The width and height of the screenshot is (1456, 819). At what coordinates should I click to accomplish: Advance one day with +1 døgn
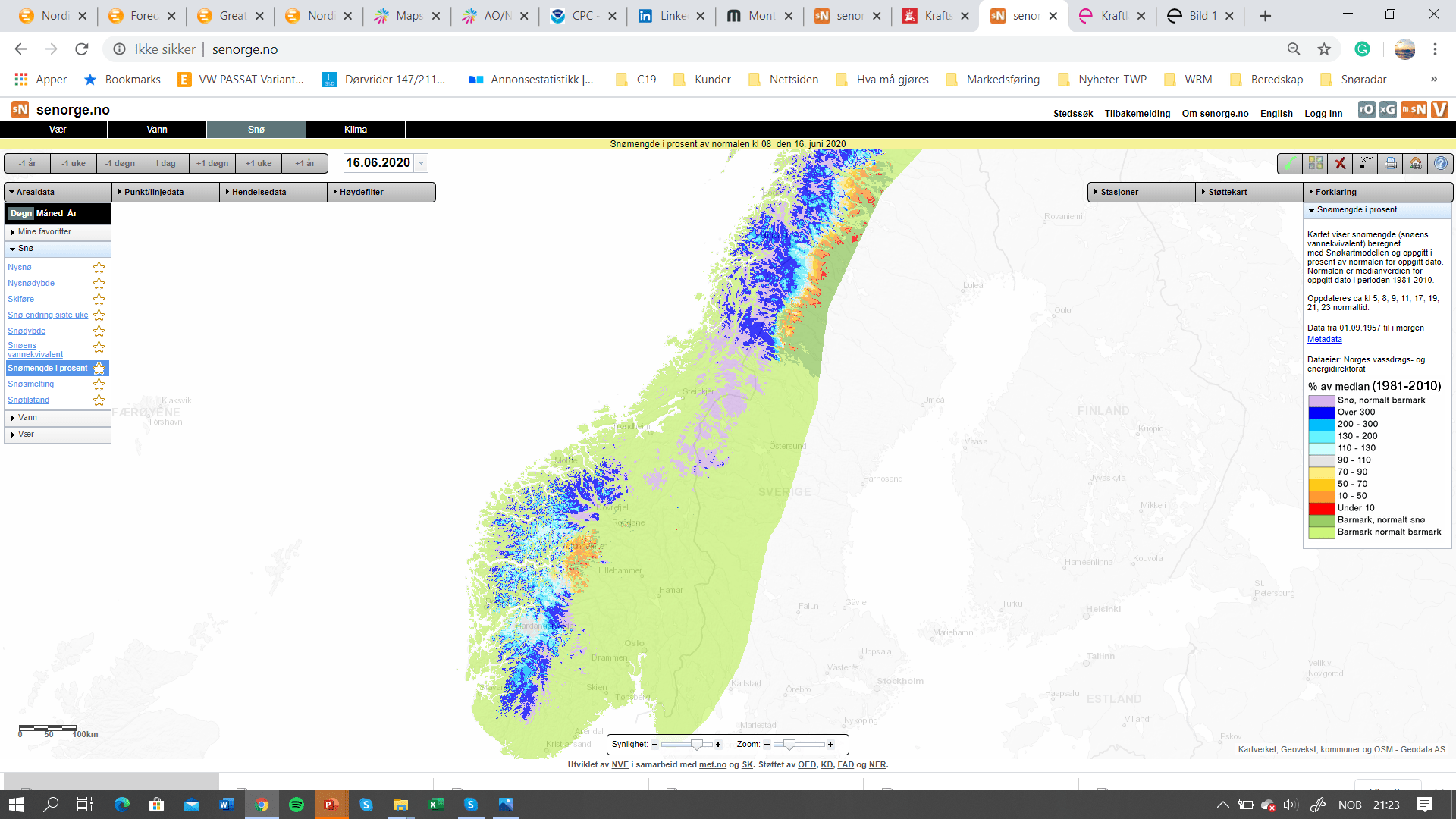click(212, 163)
